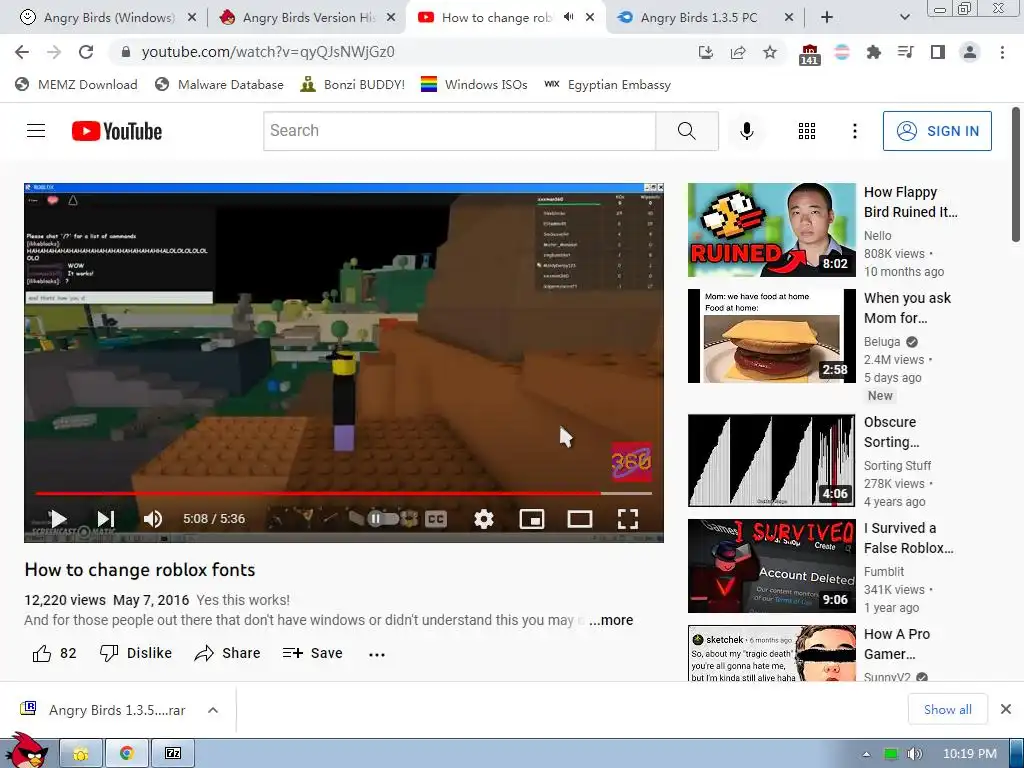Share this page icon
This screenshot has width=1024, height=768.
click(738, 52)
